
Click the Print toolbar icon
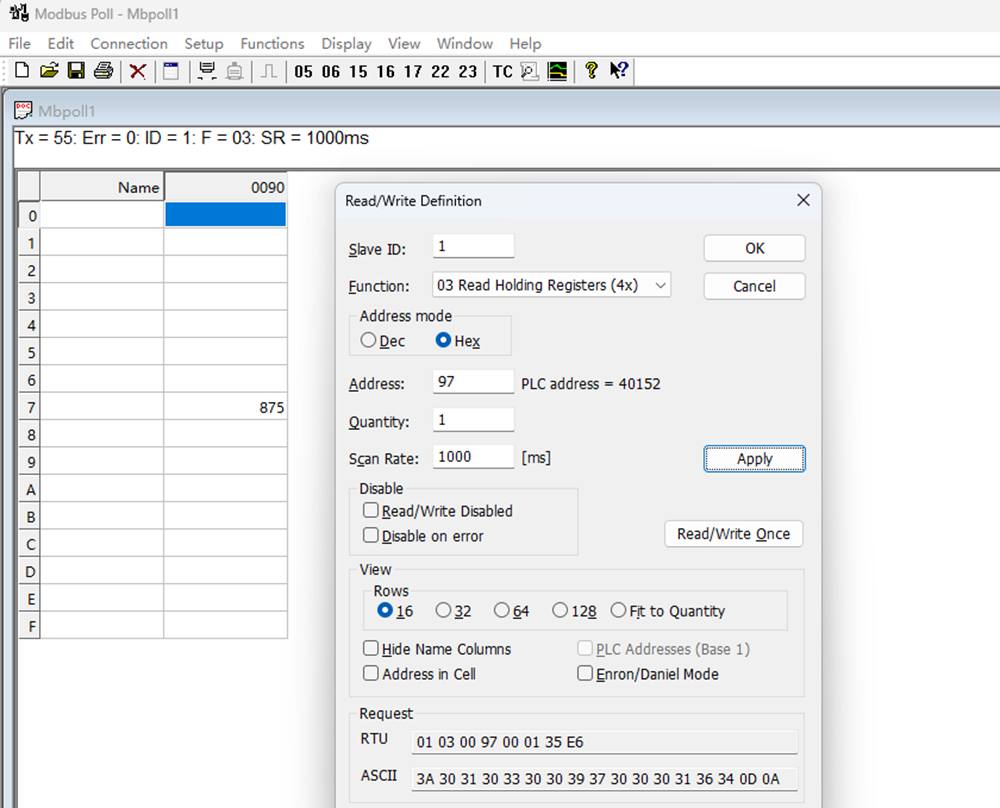[103, 70]
